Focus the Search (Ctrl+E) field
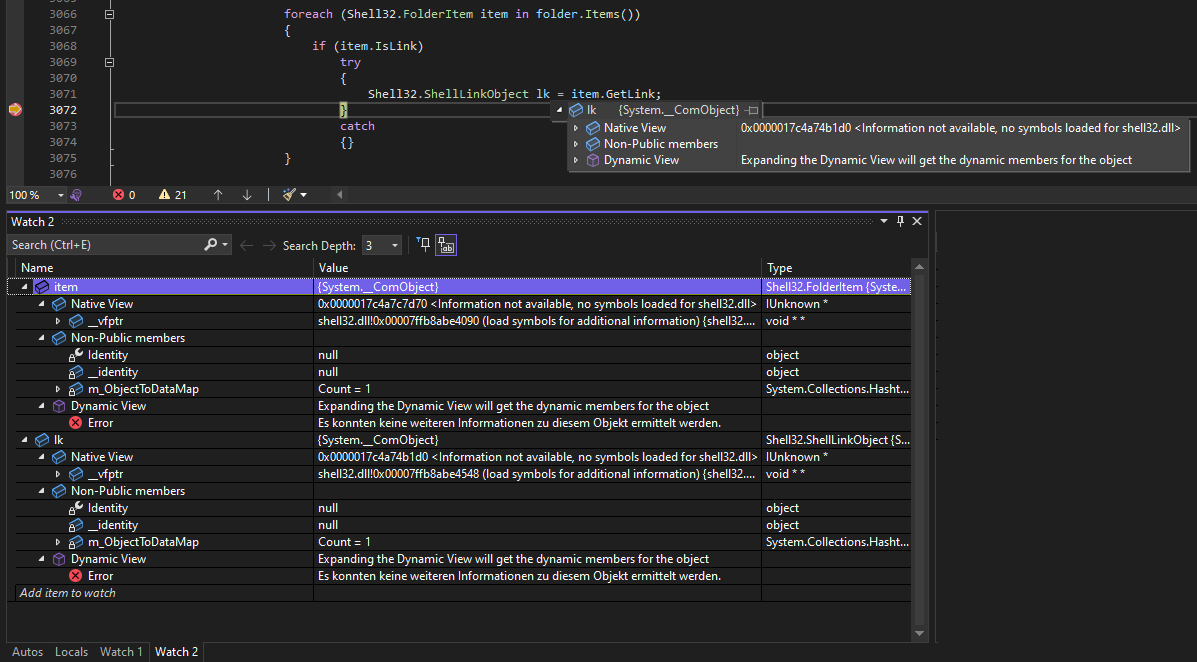This screenshot has width=1197, height=662. [105, 245]
